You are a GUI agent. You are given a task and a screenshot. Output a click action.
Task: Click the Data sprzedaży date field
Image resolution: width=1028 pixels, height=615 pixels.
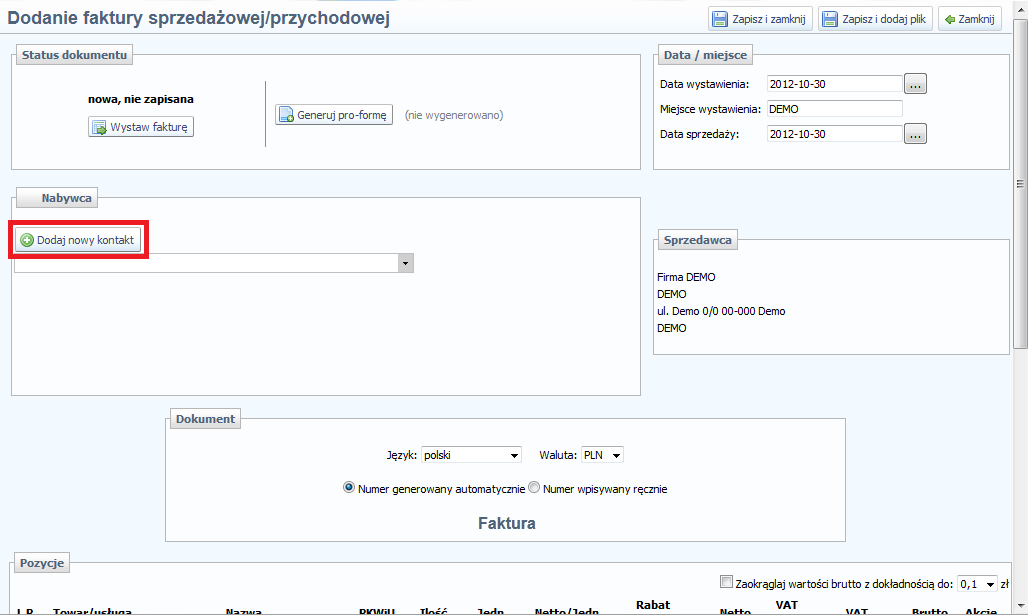[x=834, y=134]
